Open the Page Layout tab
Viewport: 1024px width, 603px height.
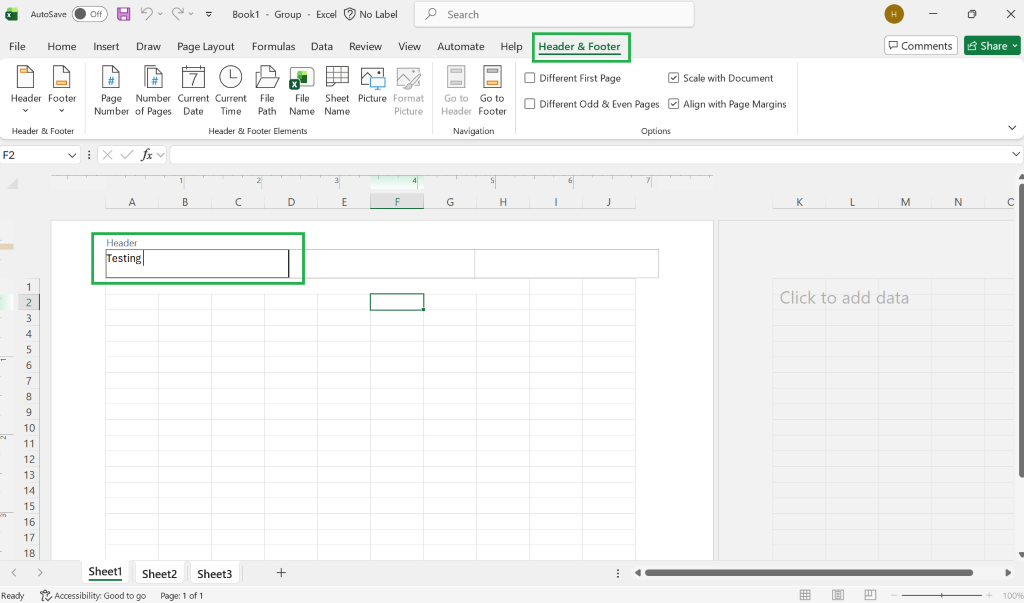coord(205,46)
